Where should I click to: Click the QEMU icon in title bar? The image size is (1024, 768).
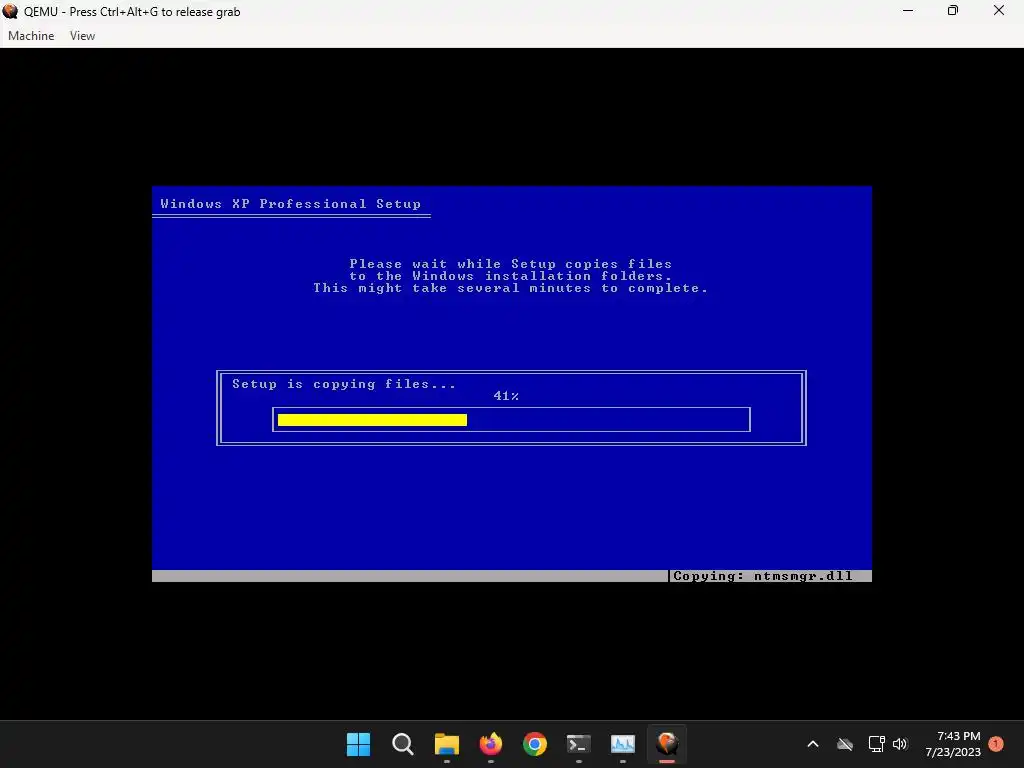click(x=10, y=11)
